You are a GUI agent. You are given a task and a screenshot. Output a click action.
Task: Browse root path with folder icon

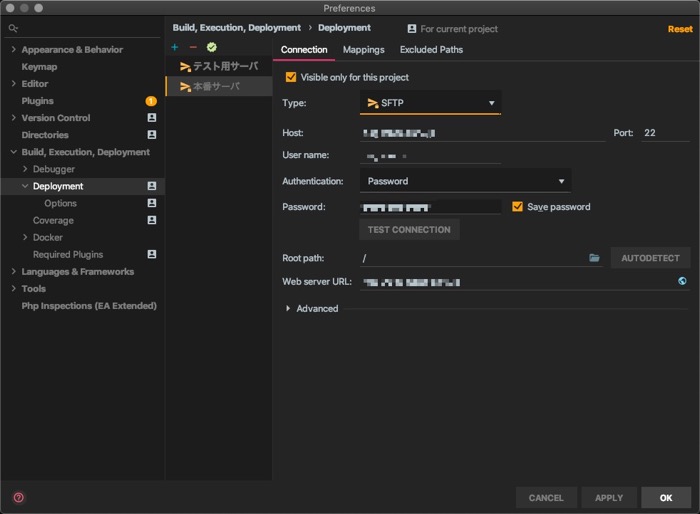[x=594, y=258]
